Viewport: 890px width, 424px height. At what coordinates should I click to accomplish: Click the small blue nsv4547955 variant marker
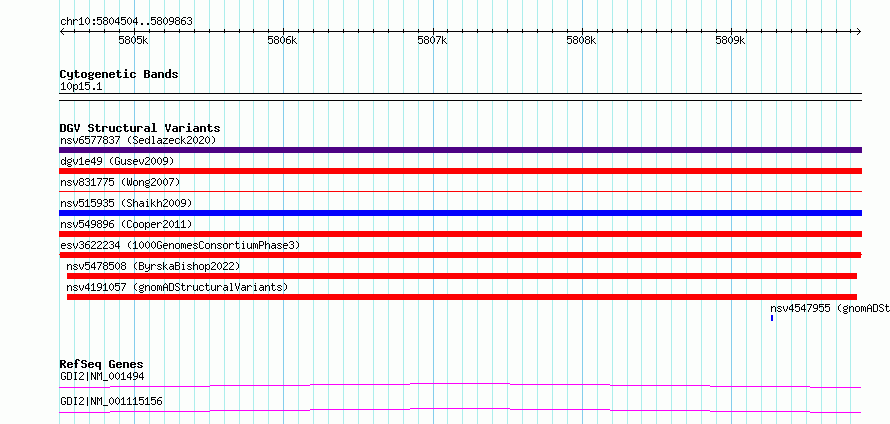pos(772,318)
